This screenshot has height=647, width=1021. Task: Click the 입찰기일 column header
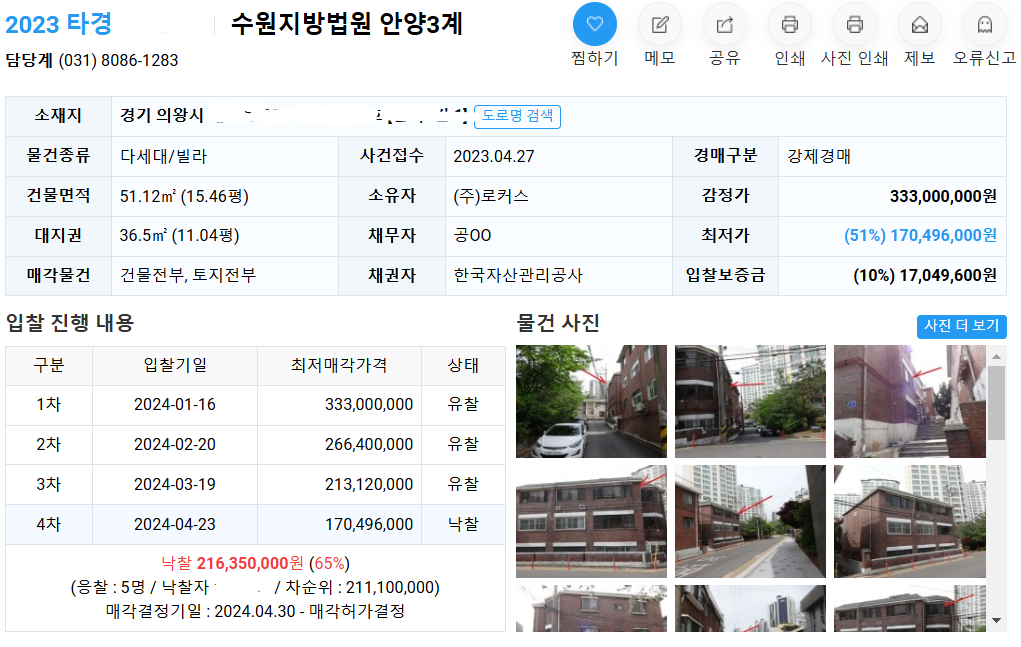(175, 365)
